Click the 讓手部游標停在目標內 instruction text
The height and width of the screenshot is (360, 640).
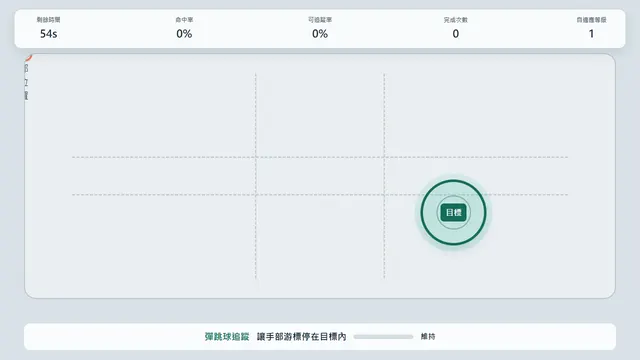[x=302, y=337]
